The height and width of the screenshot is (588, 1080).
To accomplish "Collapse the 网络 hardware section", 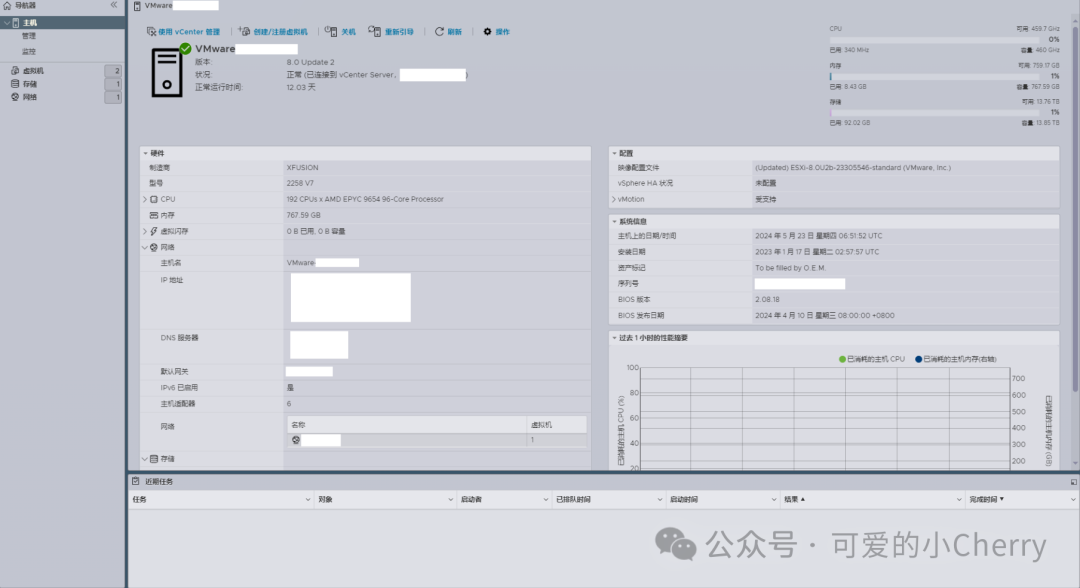I will [145, 247].
